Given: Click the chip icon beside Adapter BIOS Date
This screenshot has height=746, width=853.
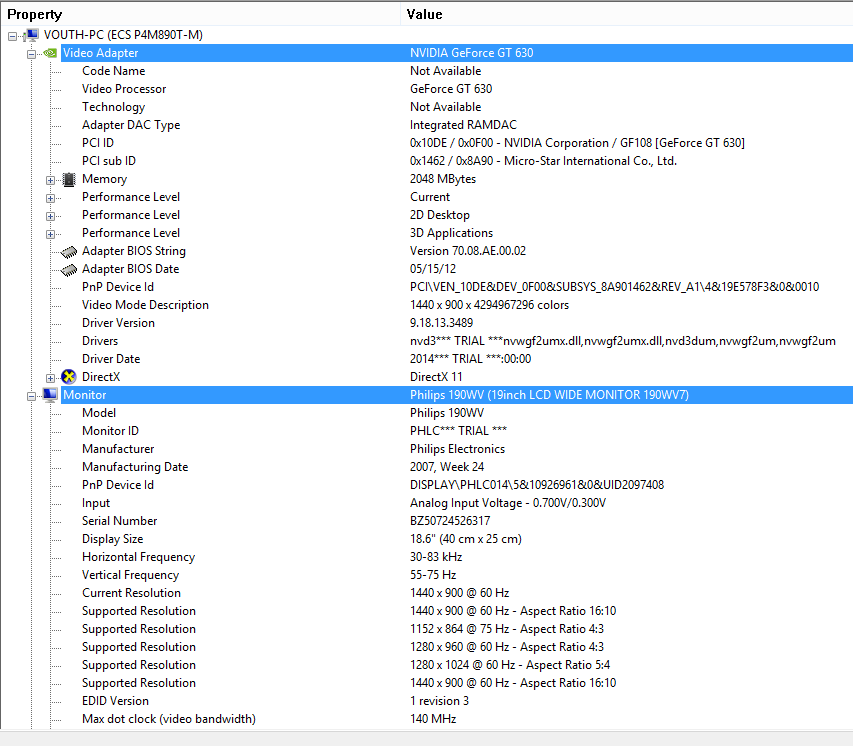Looking at the screenshot, I should (69, 269).
